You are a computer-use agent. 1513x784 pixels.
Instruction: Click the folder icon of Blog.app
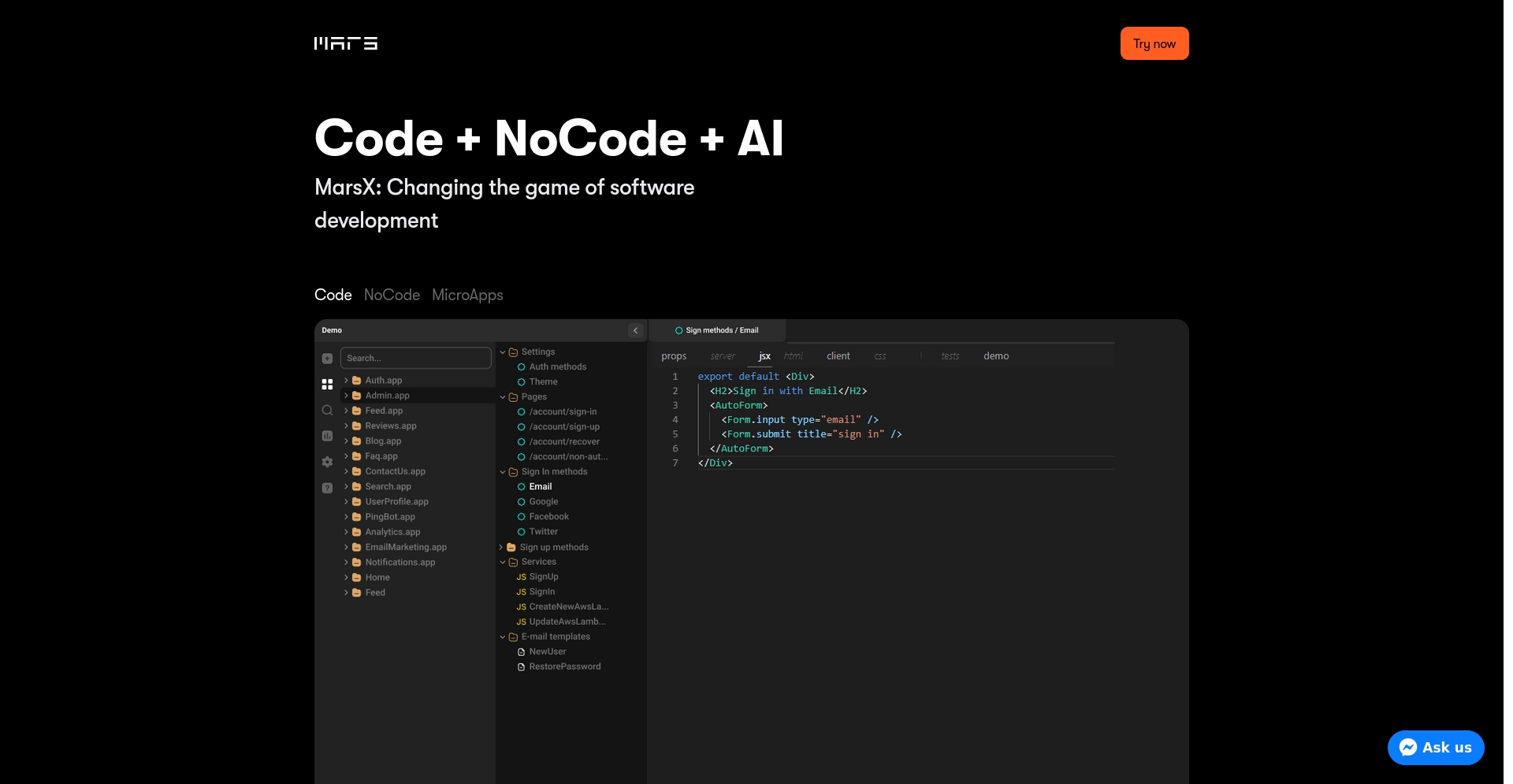[x=356, y=441]
